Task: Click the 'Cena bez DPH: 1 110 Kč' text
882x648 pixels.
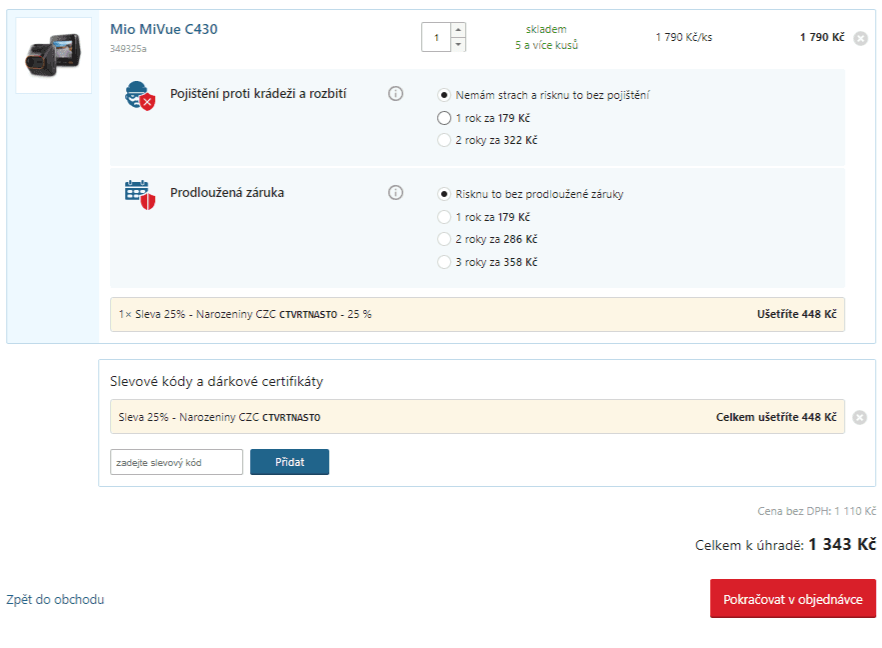Action: 817,511
